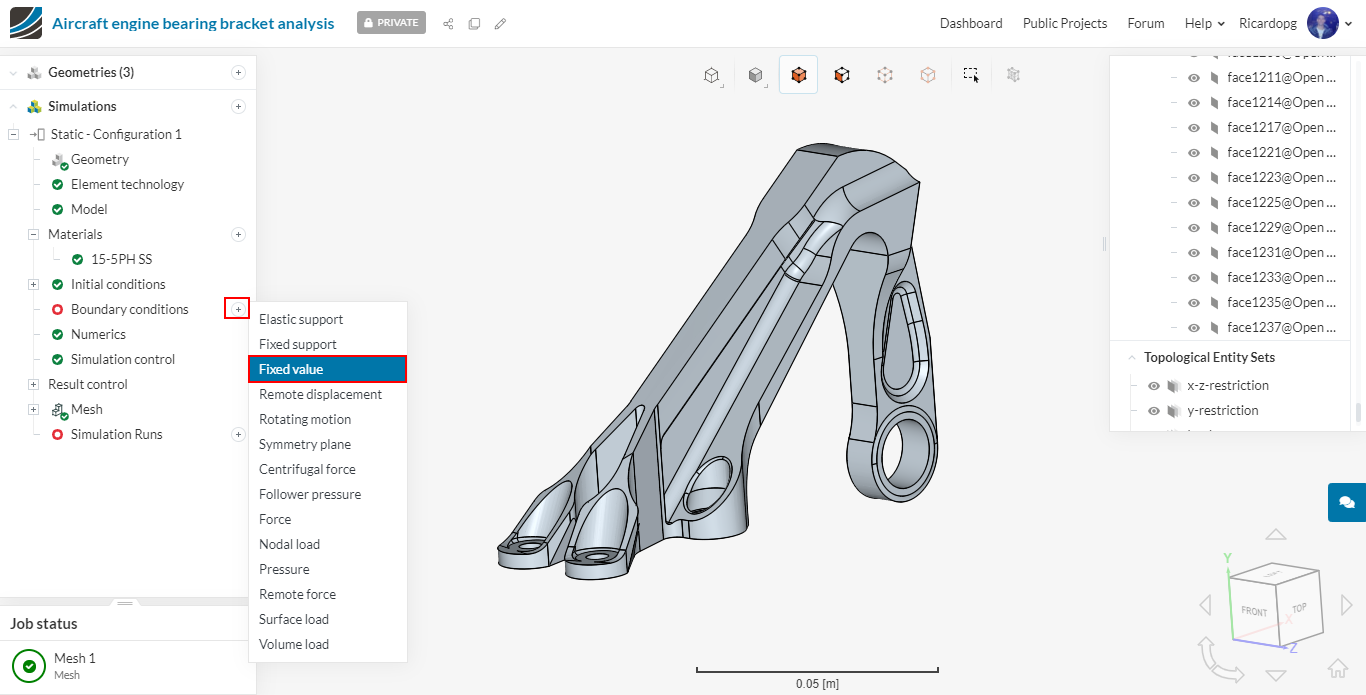The width and height of the screenshot is (1366, 695).
Task: Choose Fixed support from the menu
Action: click(297, 344)
